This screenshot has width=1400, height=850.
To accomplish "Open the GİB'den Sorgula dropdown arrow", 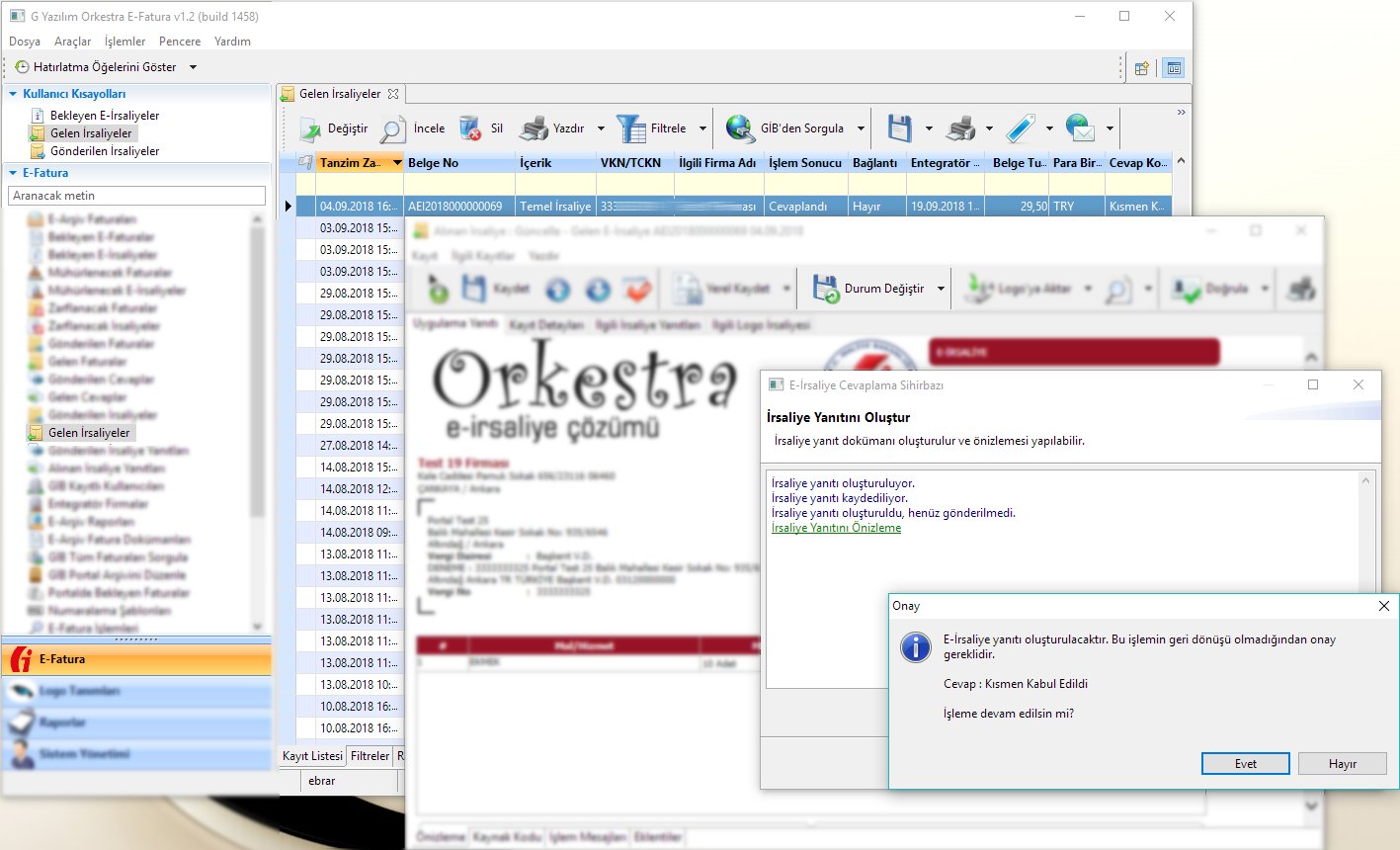I will click(861, 128).
